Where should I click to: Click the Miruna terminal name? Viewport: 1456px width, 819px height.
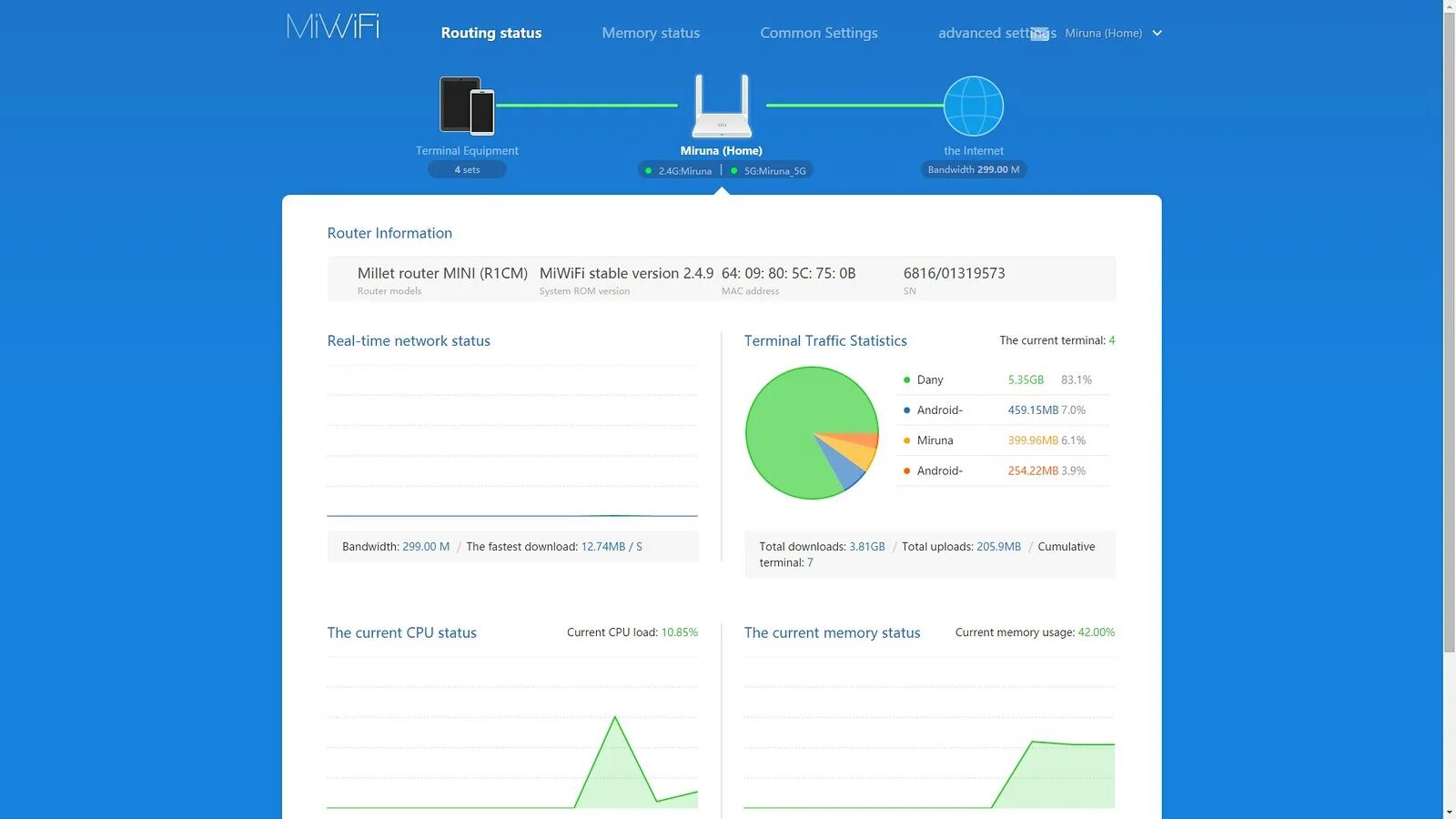point(935,440)
